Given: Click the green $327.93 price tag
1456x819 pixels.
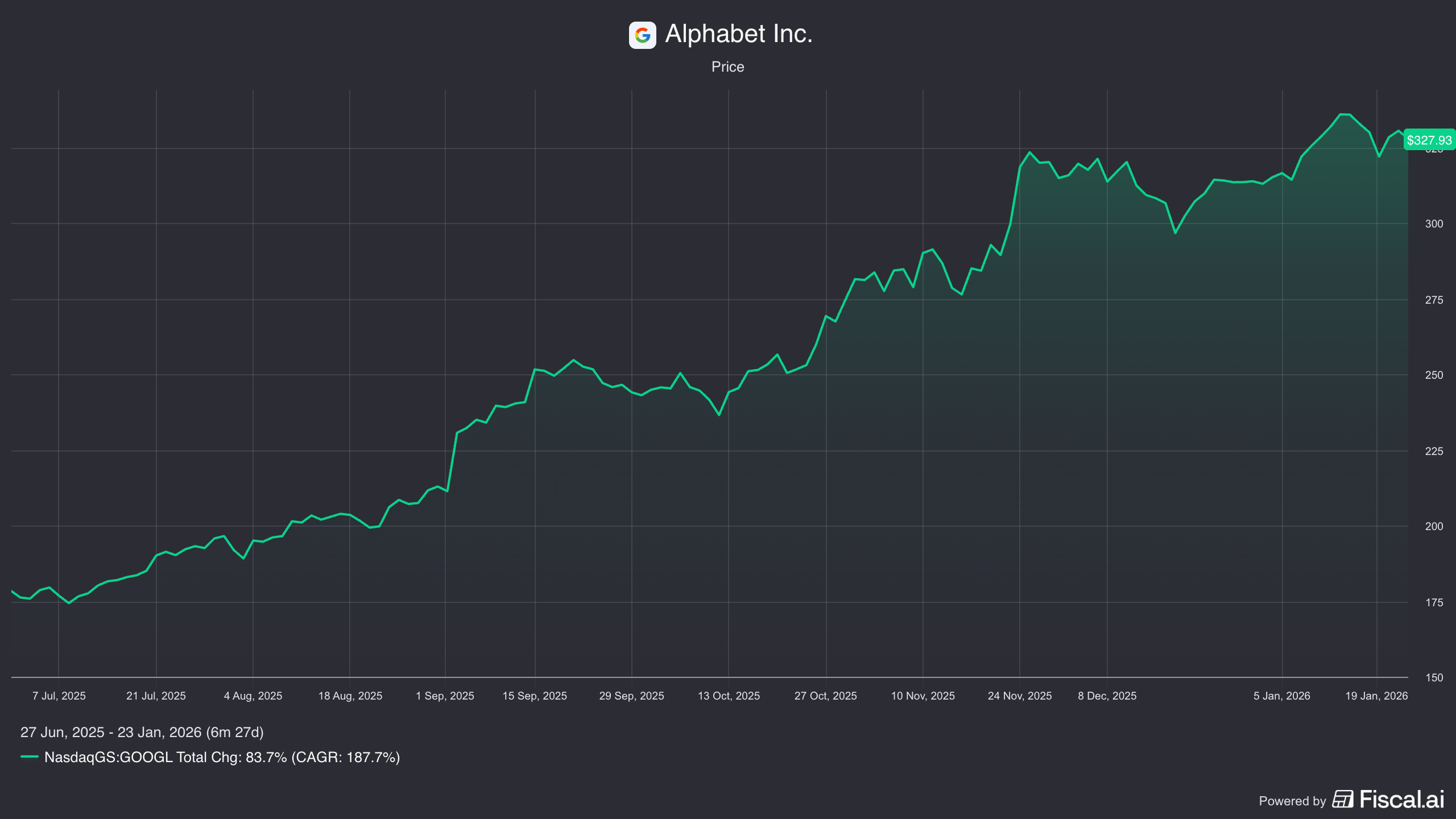Looking at the screenshot, I should click(x=1429, y=140).
